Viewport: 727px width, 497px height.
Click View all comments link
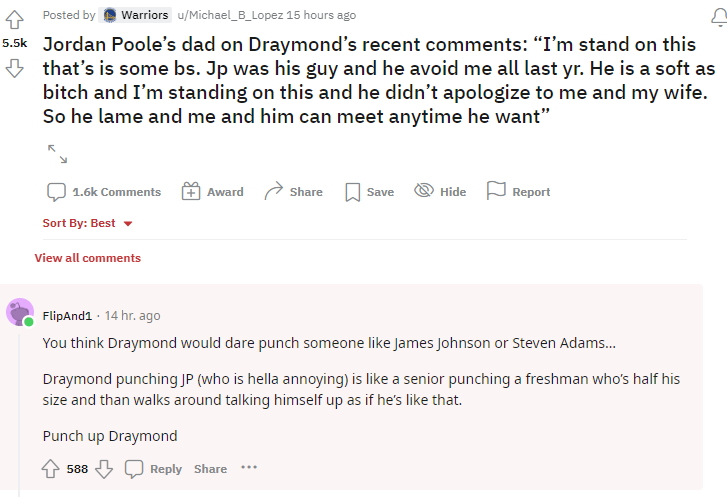pos(88,258)
